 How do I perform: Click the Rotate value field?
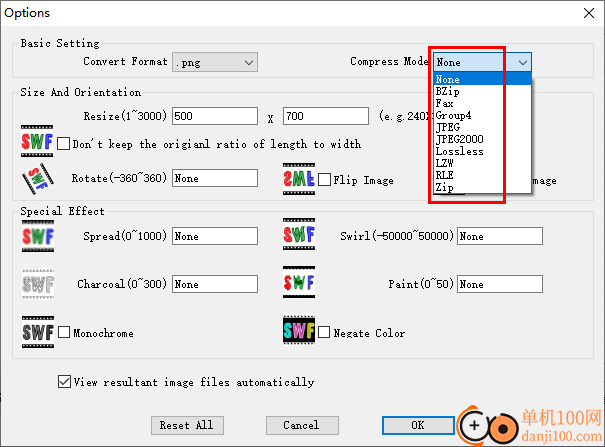coord(215,178)
